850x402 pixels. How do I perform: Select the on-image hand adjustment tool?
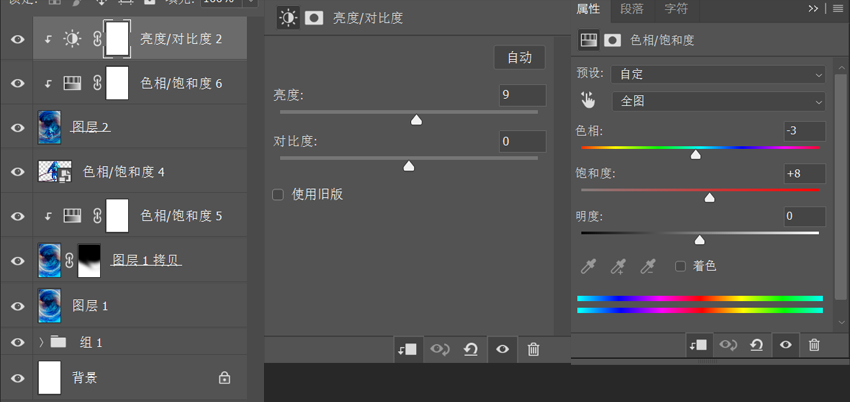tap(588, 100)
